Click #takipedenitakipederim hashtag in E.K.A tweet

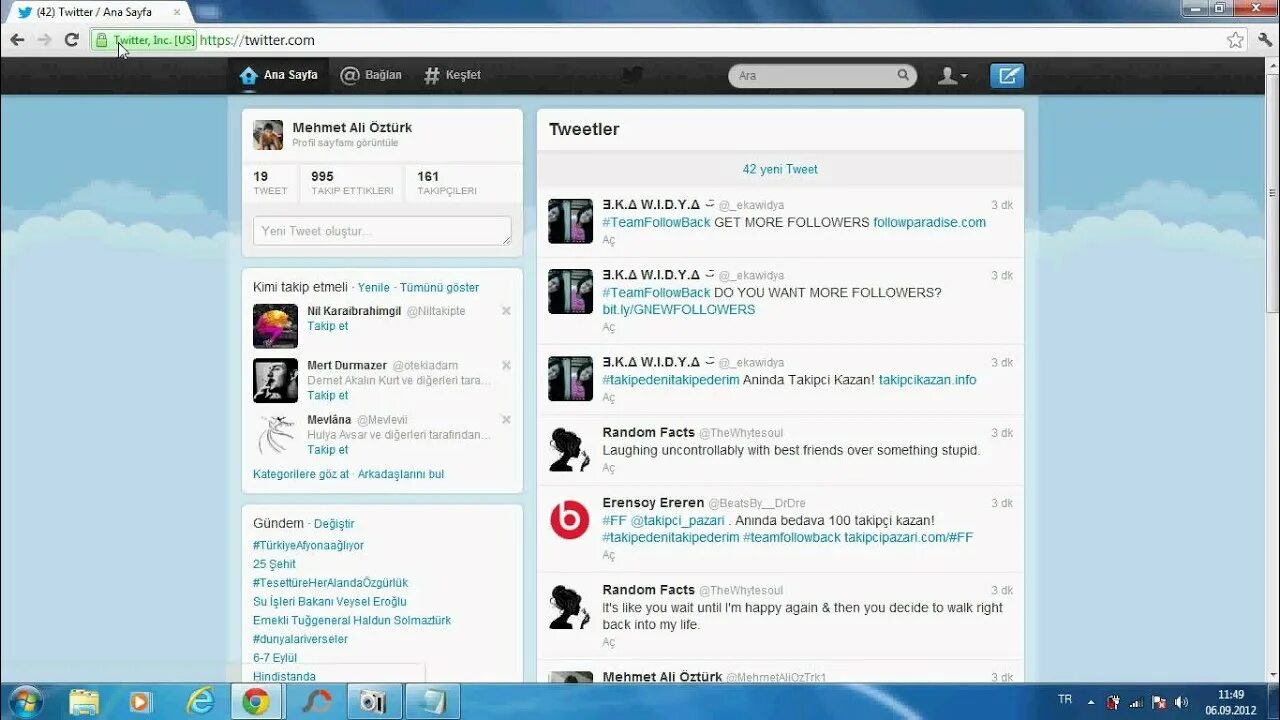pyautogui.click(x=670, y=380)
